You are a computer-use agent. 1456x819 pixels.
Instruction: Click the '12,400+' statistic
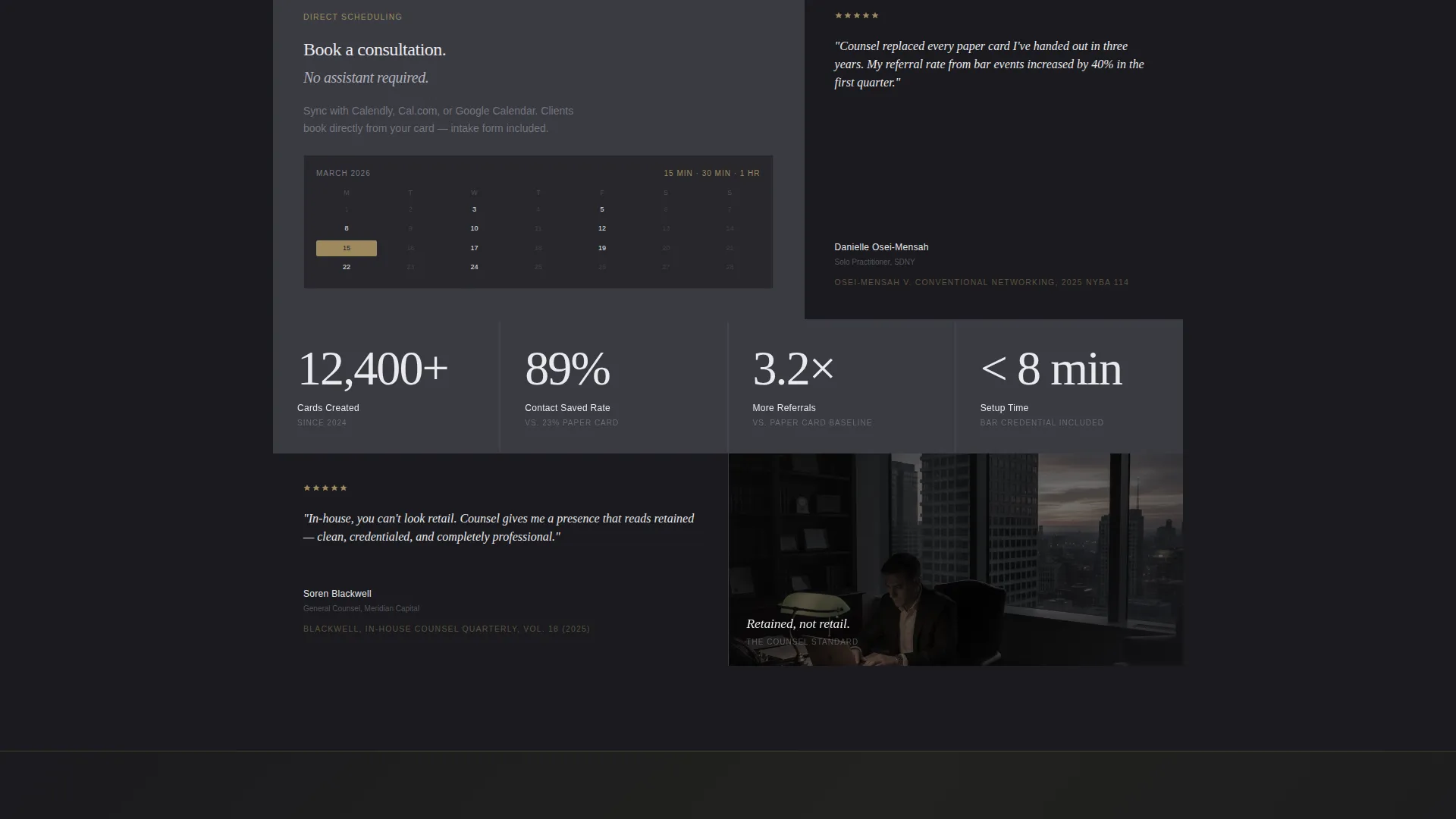click(372, 369)
